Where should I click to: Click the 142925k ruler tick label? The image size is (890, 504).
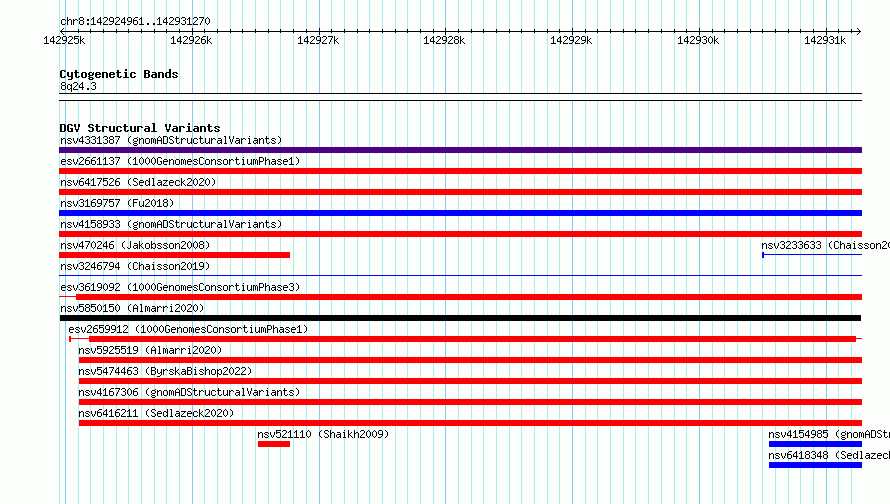64,40
